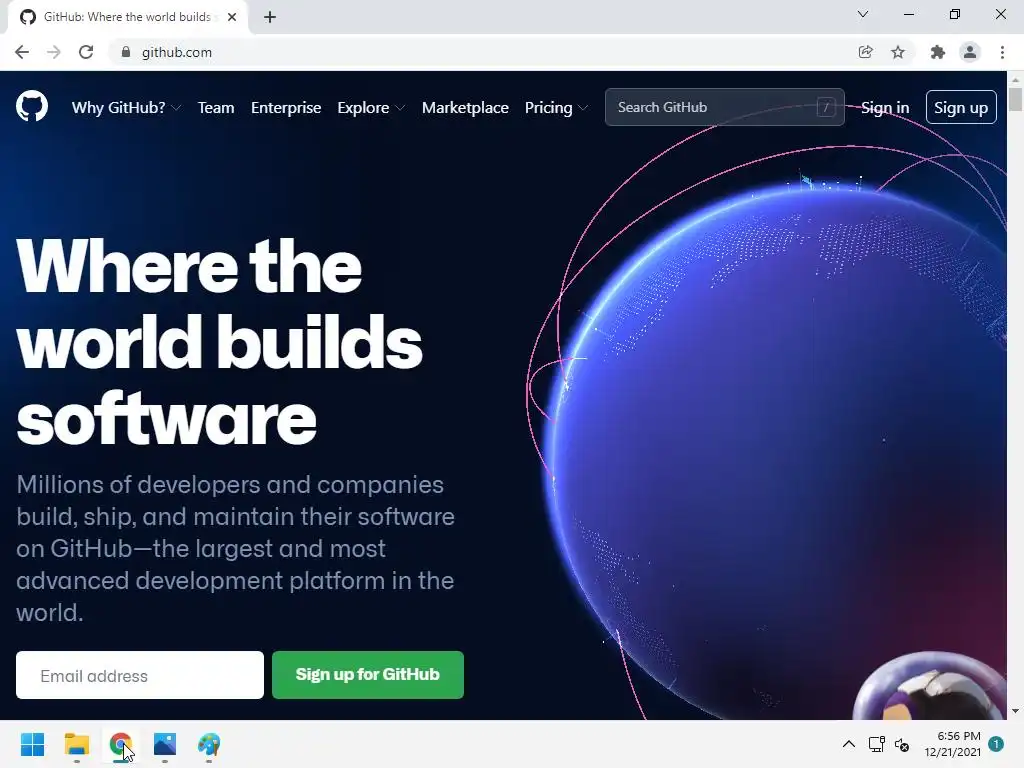Viewport: 1024px width, 768px height.
Task: Click the scrollbar down arrow
Action: pyautogui.click(x=1015, y=711)
